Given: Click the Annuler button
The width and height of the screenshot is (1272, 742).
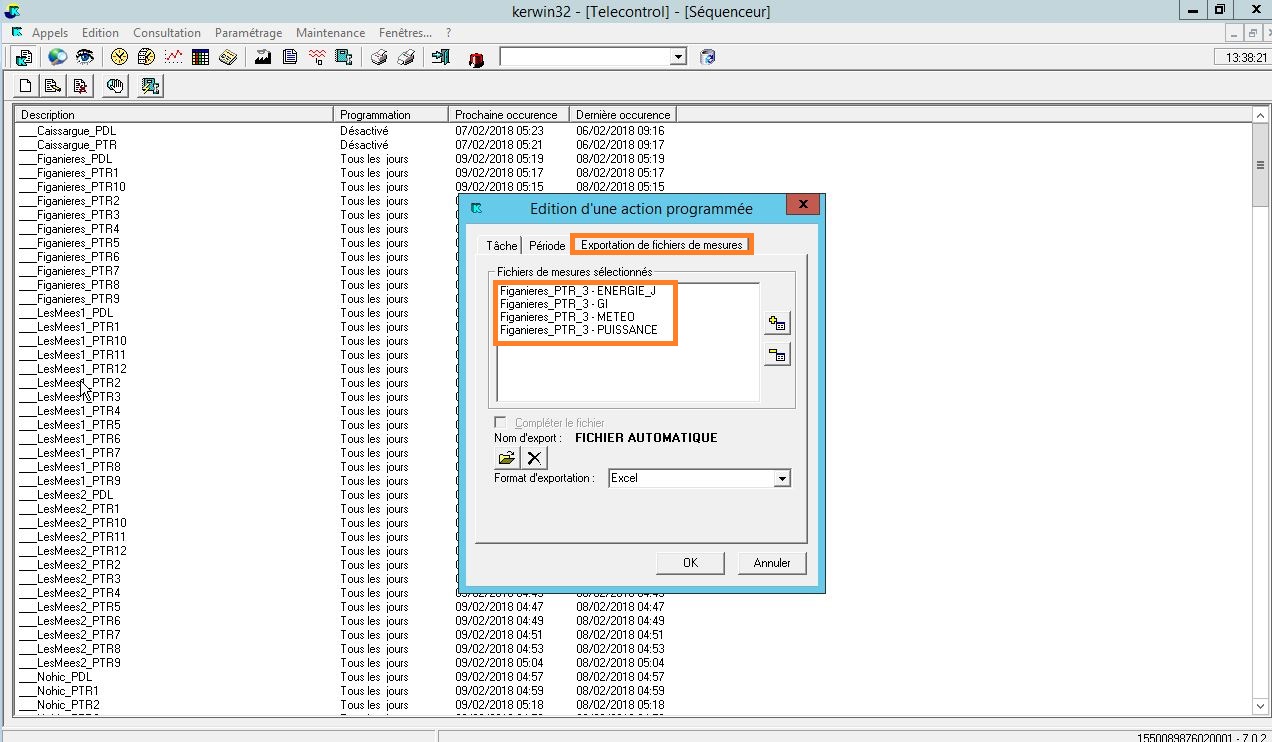Looking at the screenshot, I should [x=771, y=563].
